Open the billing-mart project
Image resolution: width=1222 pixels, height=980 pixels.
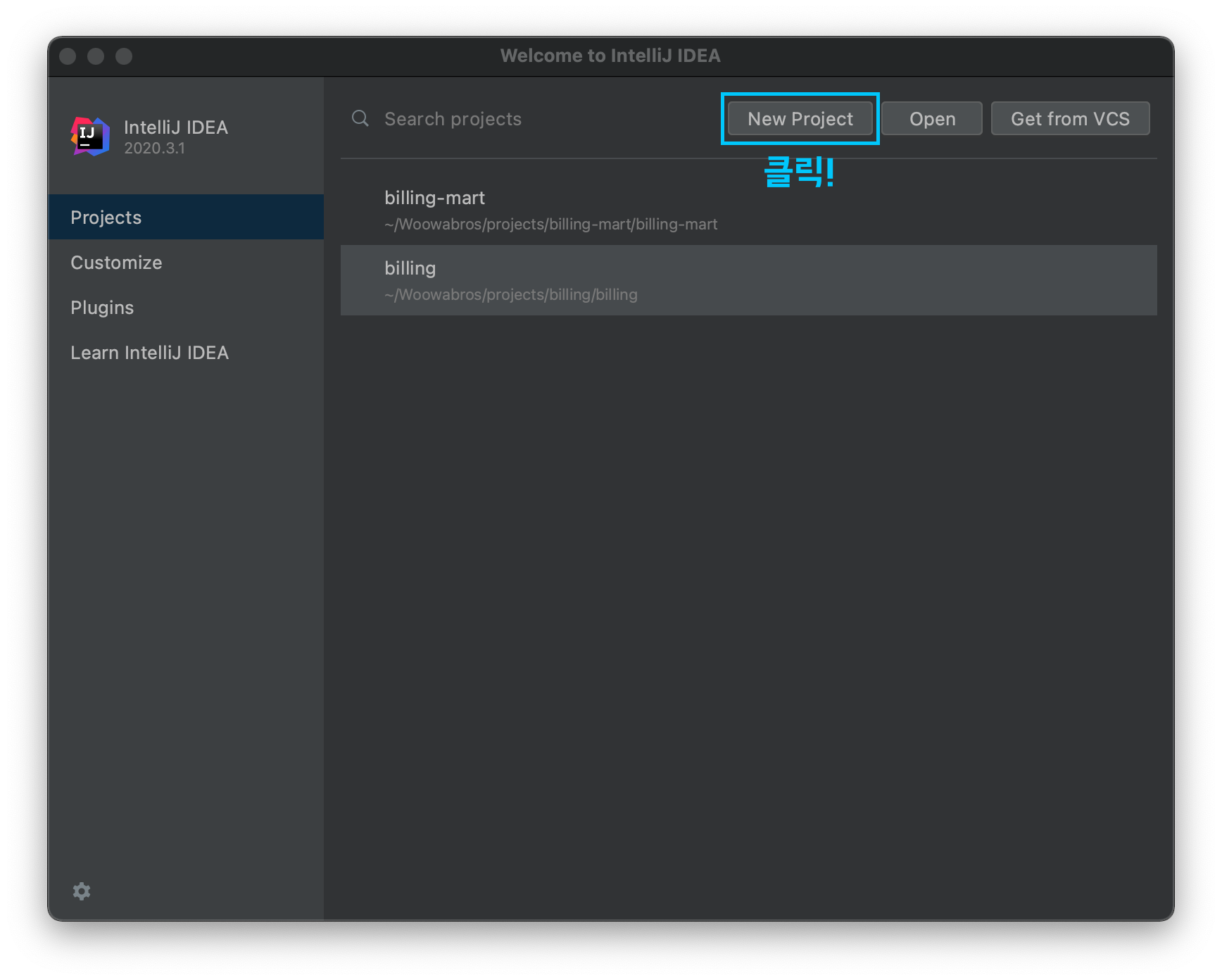(x=434, y=198)
